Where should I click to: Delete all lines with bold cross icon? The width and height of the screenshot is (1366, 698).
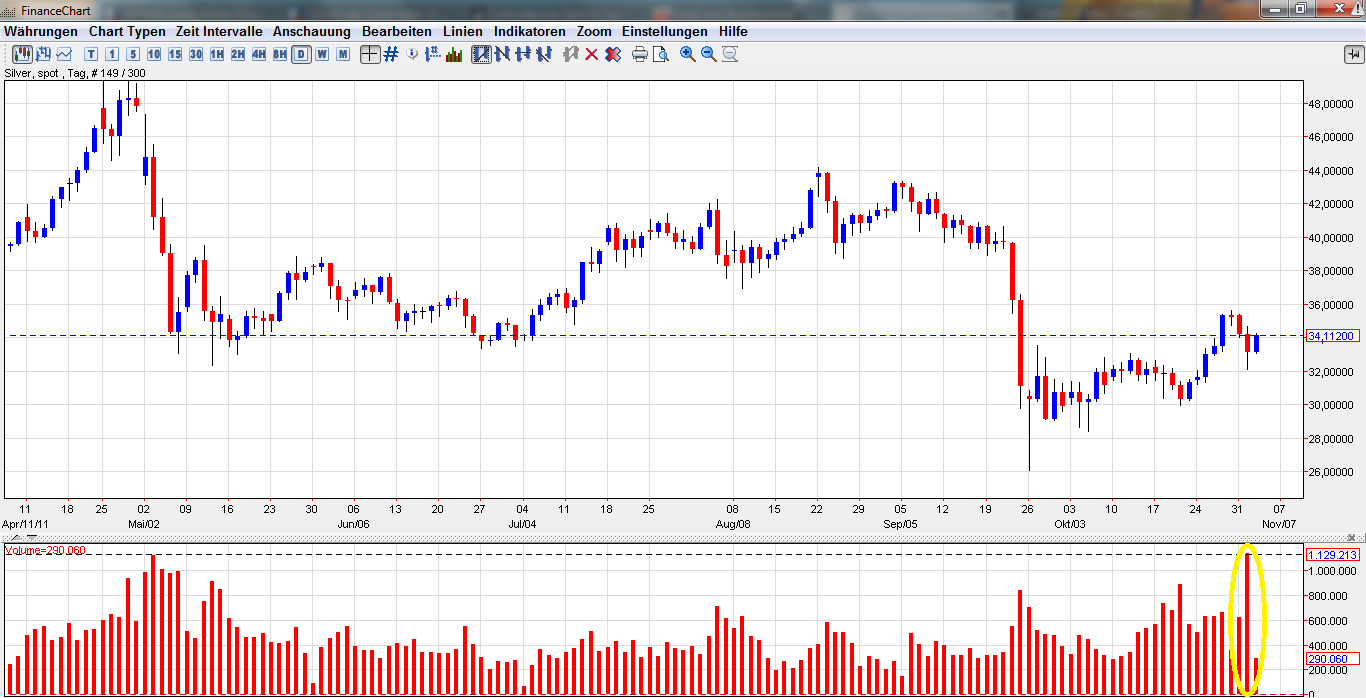[x=612, y=54]
